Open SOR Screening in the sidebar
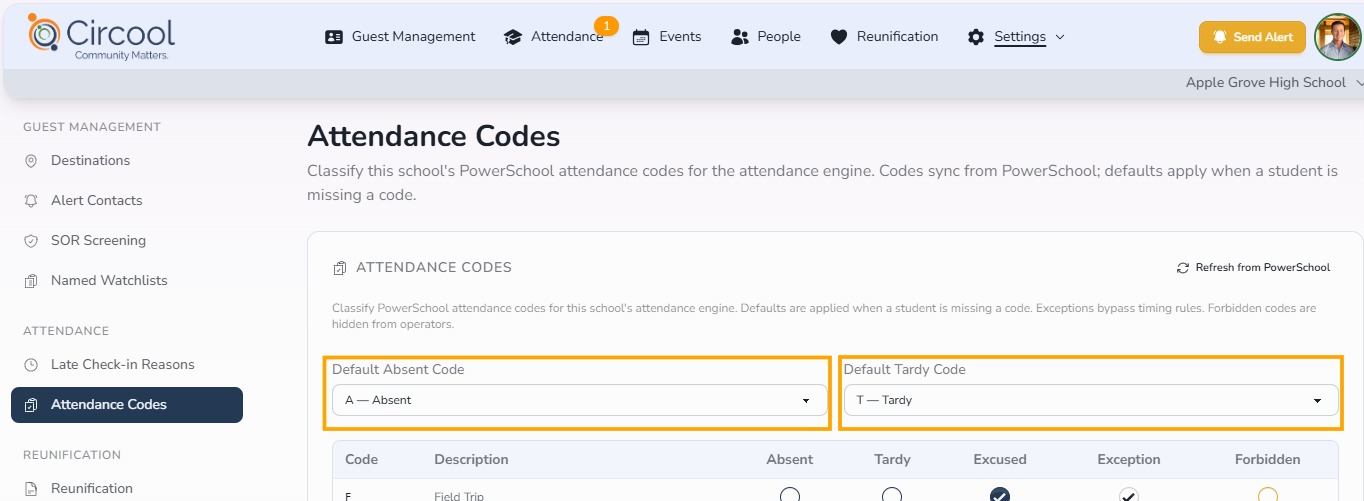Screen dimensions: 1364x501 pos(98,241)
